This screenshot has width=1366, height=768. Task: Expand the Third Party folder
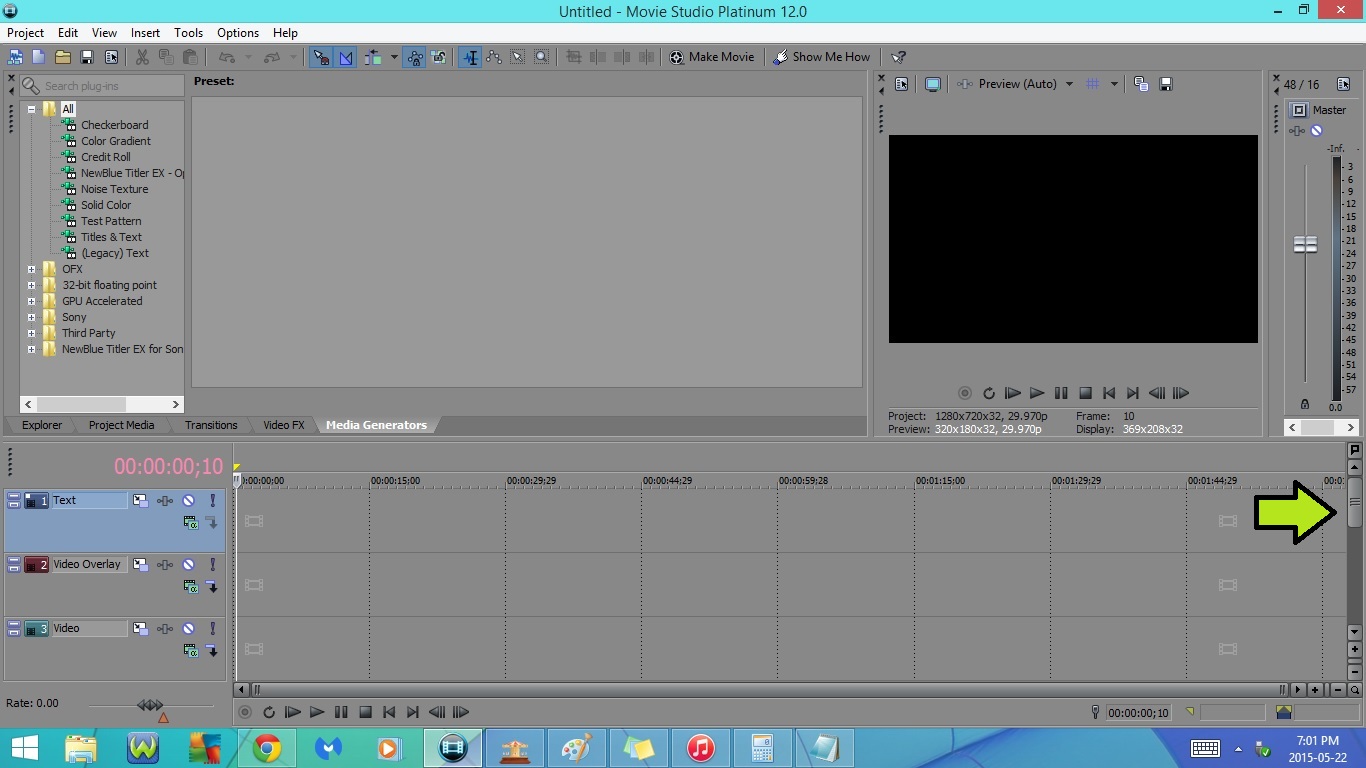(31, 333)
